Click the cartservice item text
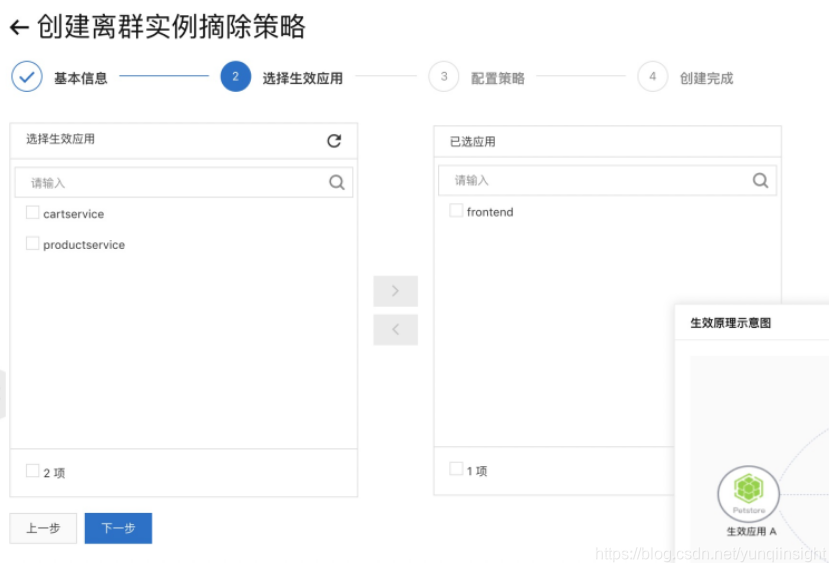836x572 pixels. point(74,214)
